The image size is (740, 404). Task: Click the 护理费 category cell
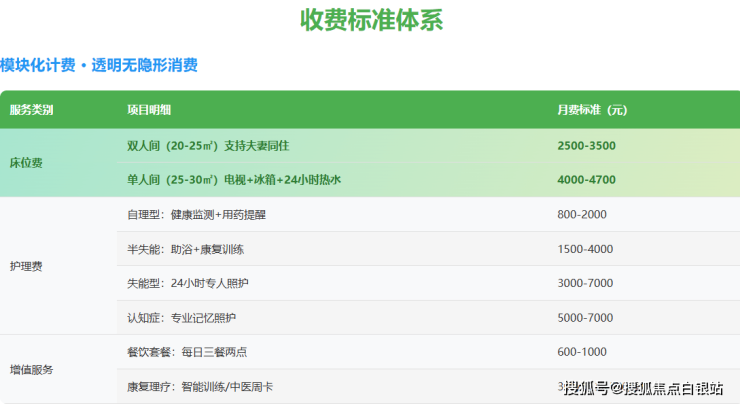(x=26, y=266)
